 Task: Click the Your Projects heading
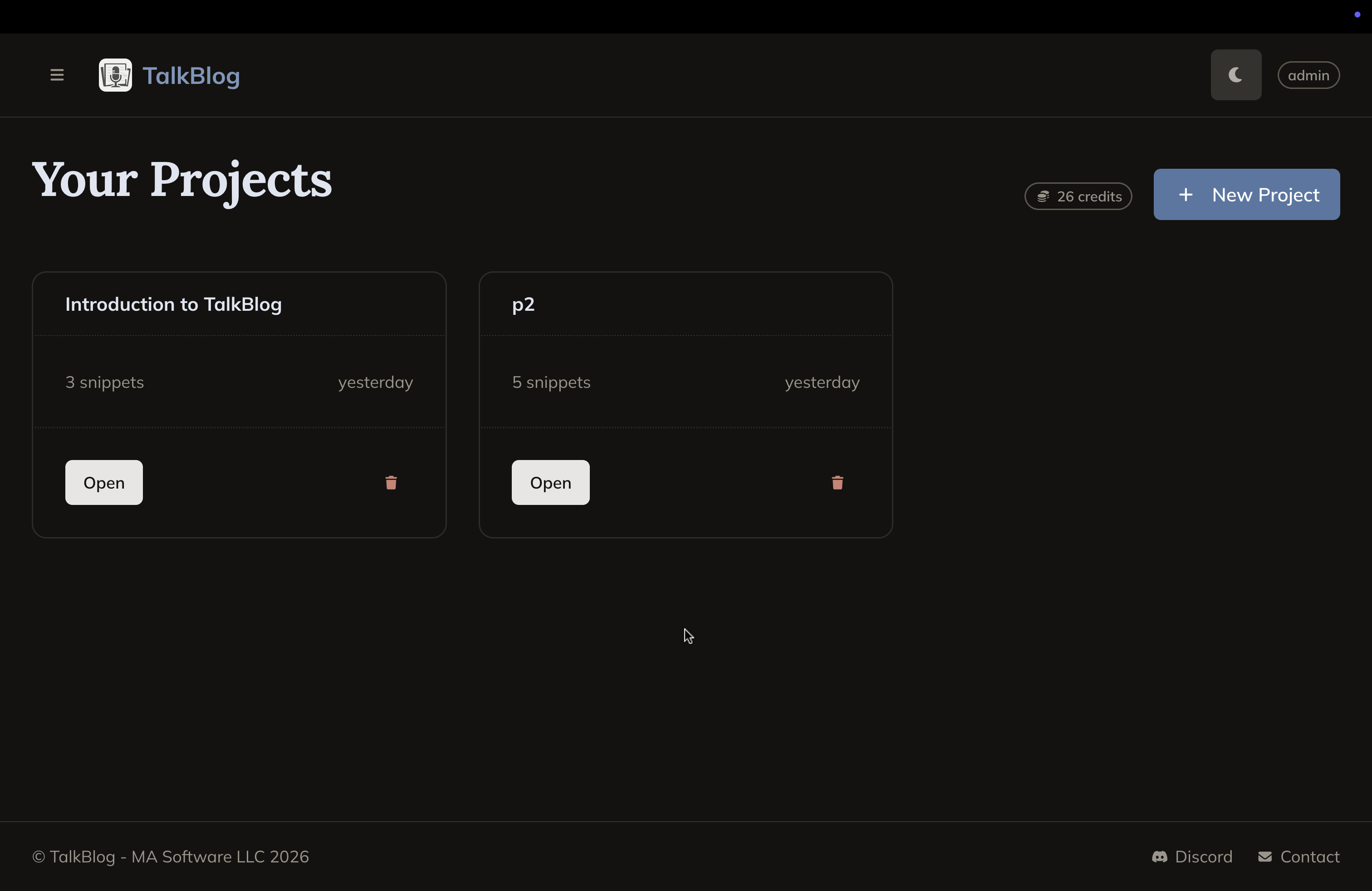pos(181,181)
